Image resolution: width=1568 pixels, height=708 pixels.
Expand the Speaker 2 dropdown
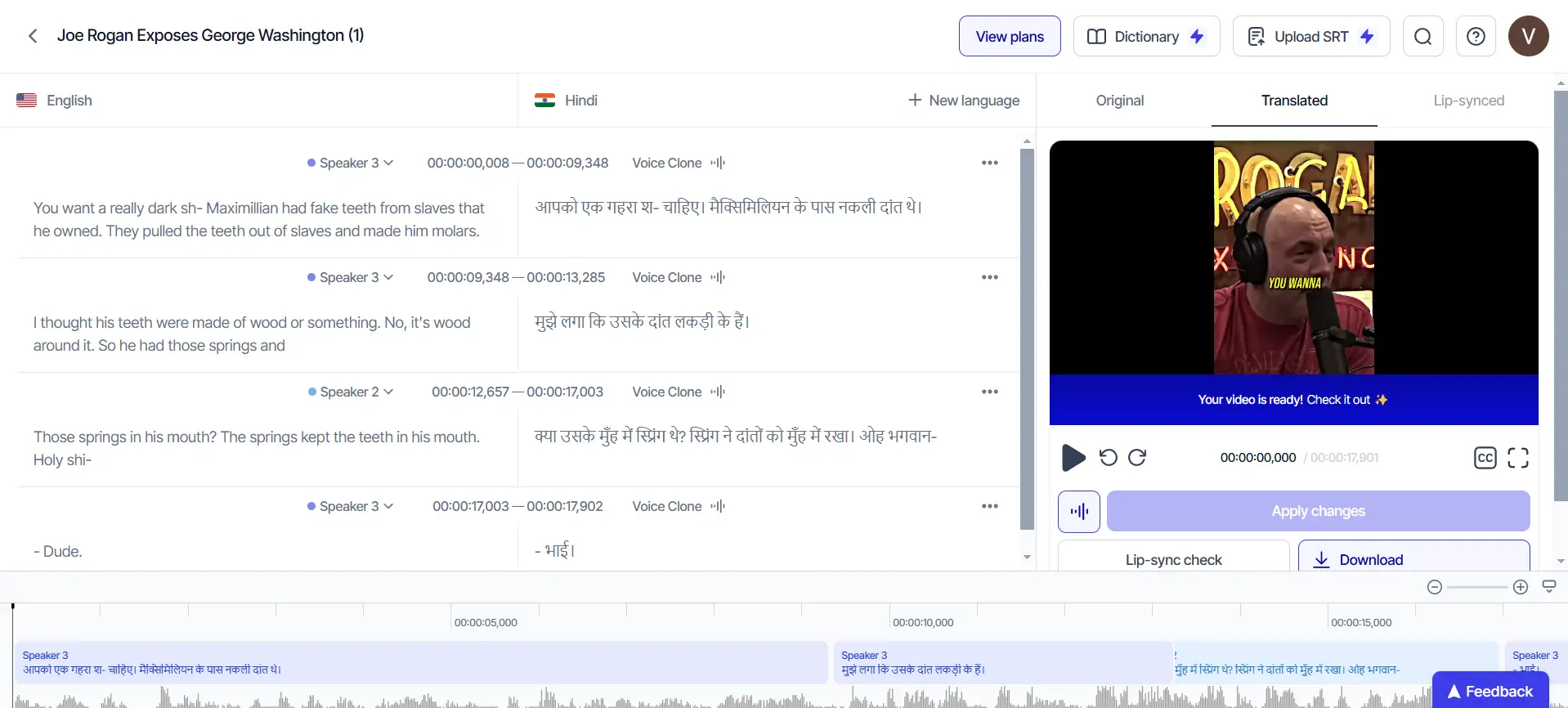[x=351, y=392]
